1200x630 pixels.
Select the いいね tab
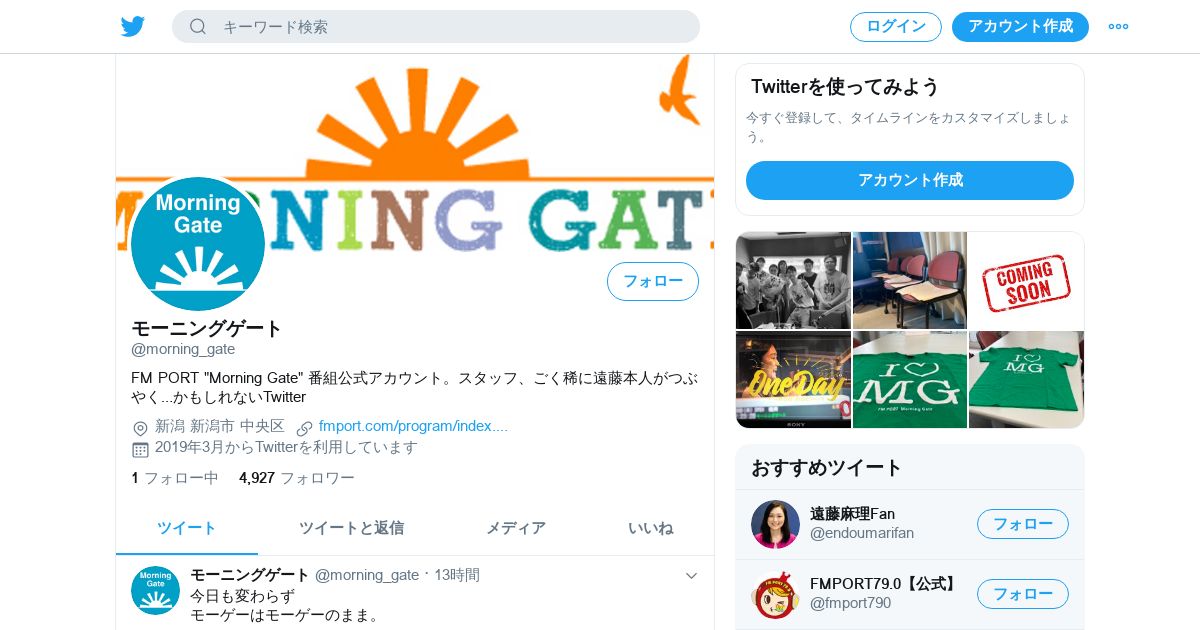coord(650,528)
